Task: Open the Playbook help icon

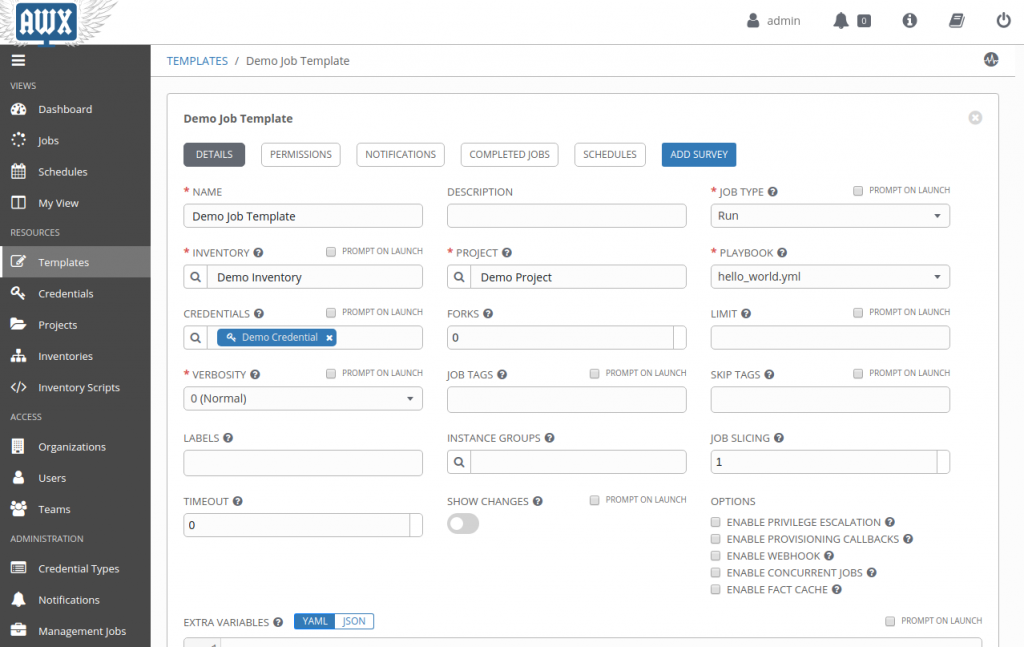Action: pyautogui.click(x=782, y=253)
